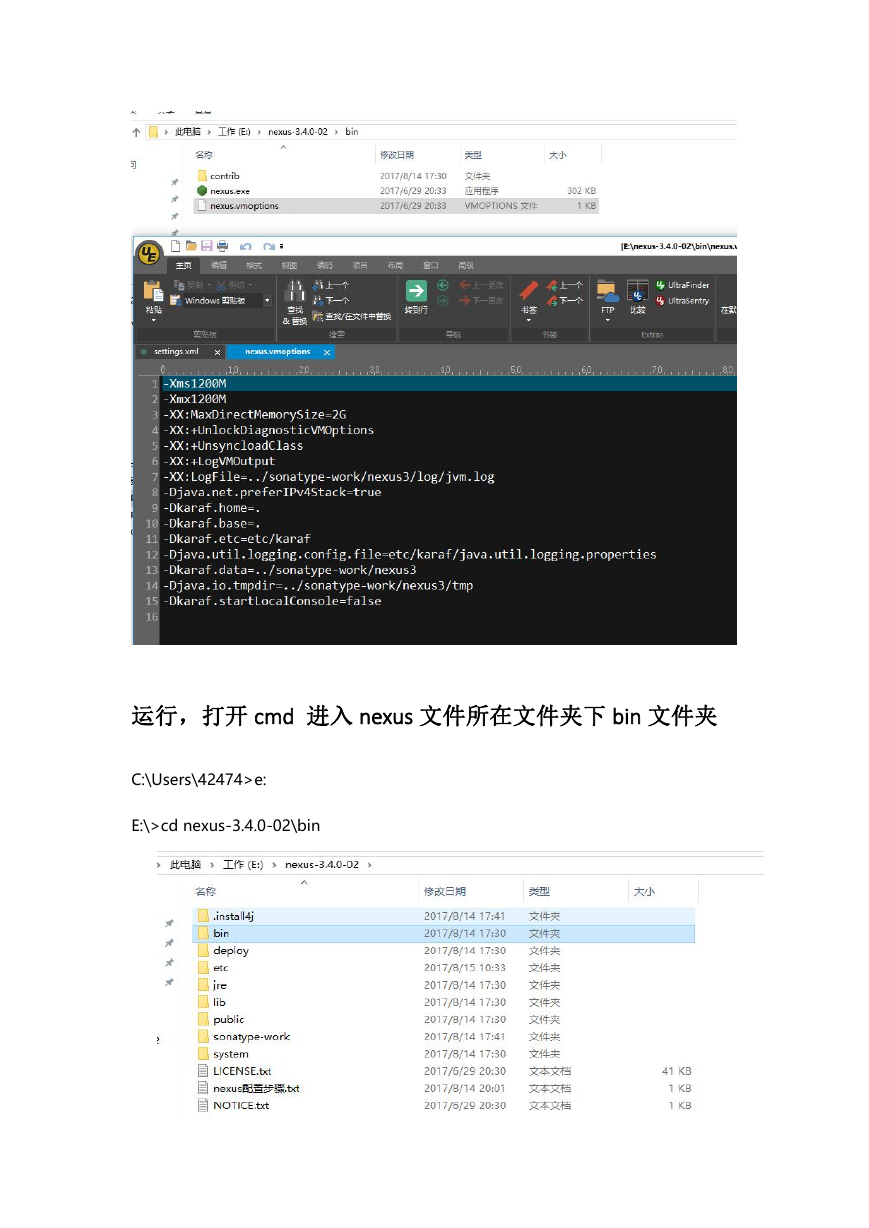Click 上一个 in the 搜索 group

pos(331,285)
